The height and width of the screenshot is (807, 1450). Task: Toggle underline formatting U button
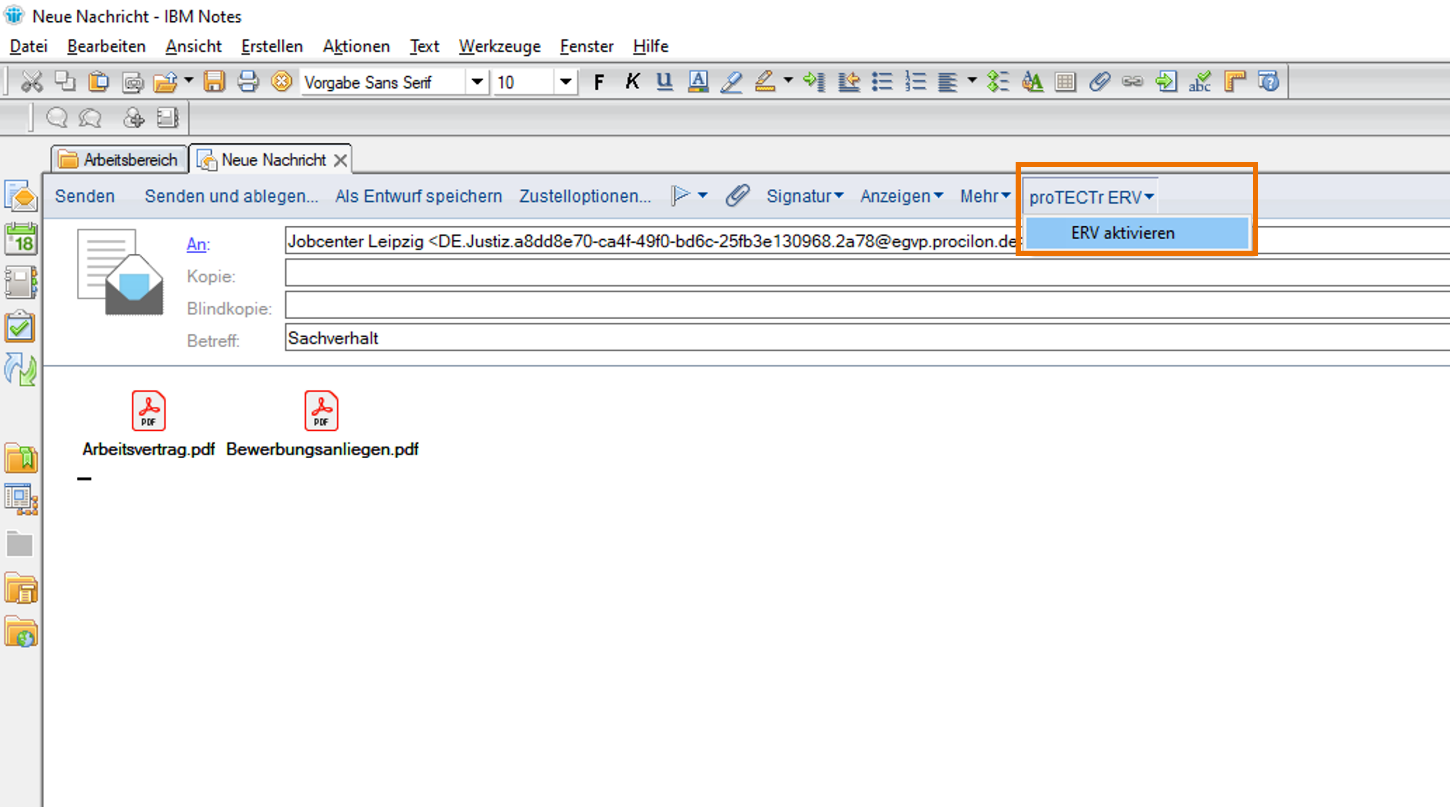coord(664,82)
